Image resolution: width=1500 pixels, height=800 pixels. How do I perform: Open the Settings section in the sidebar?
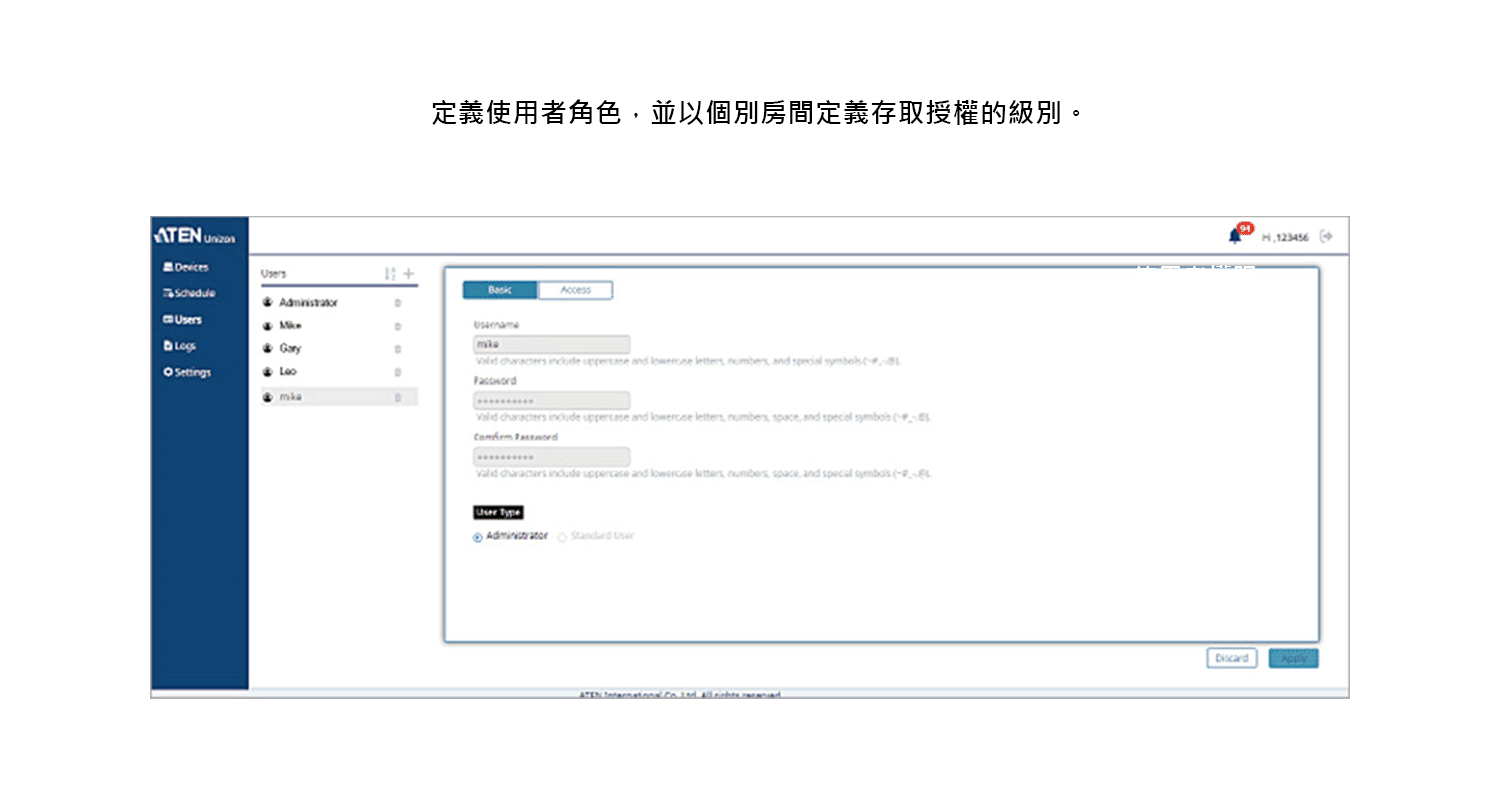(190, 371)
